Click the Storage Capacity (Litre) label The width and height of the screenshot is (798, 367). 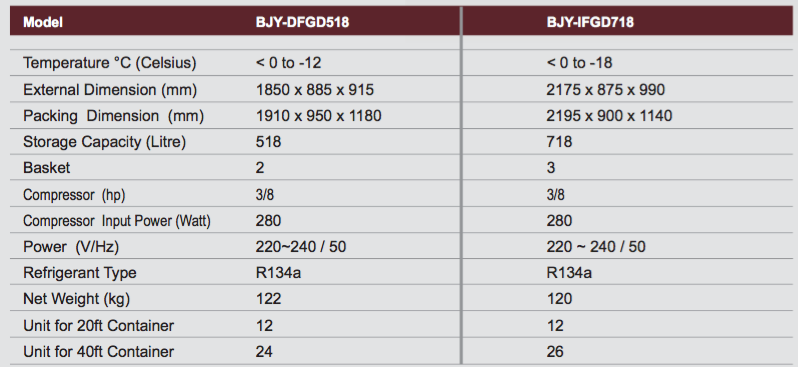(x=104, y=142)
